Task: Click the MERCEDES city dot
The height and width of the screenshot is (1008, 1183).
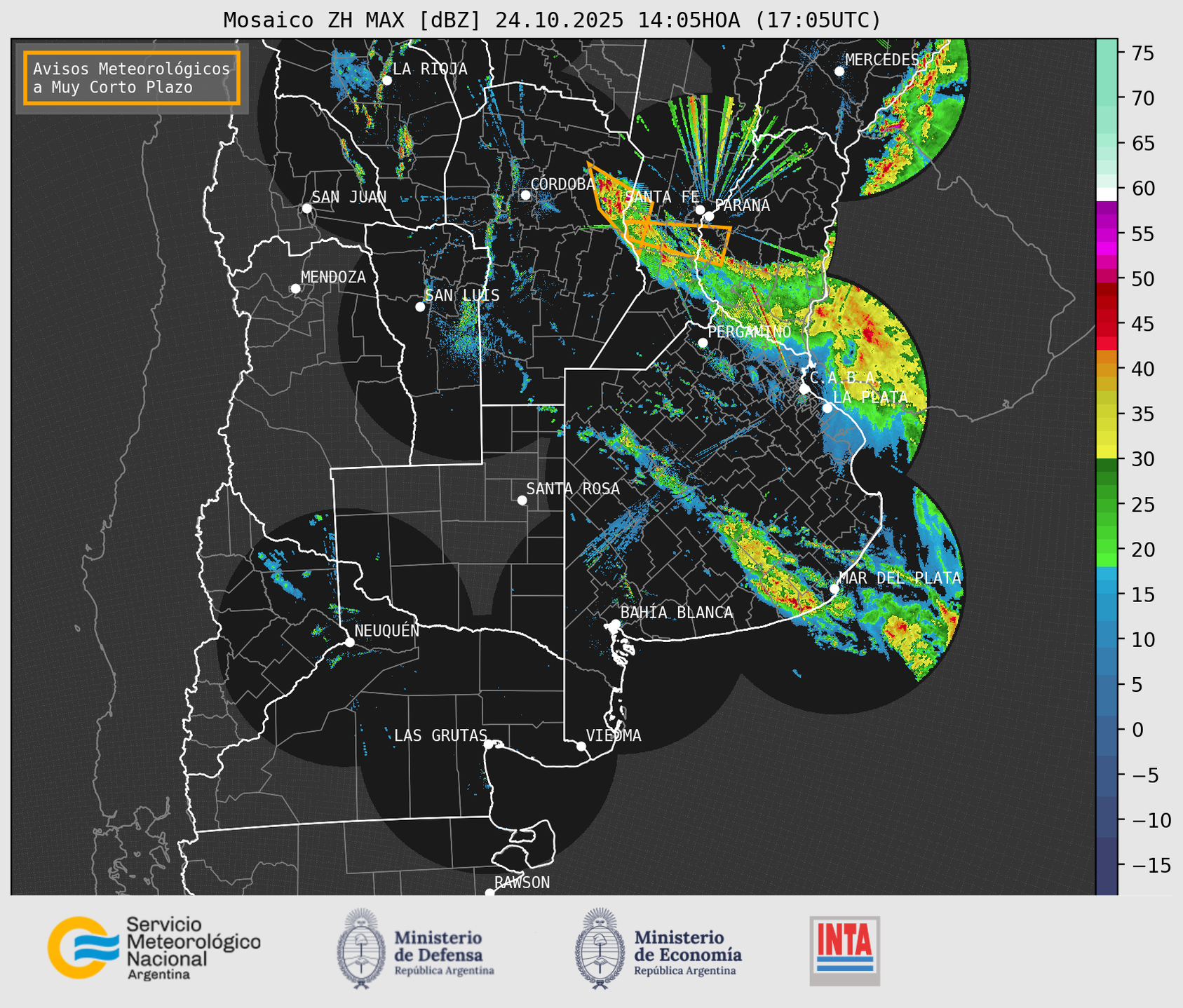Action: (839, 71)
